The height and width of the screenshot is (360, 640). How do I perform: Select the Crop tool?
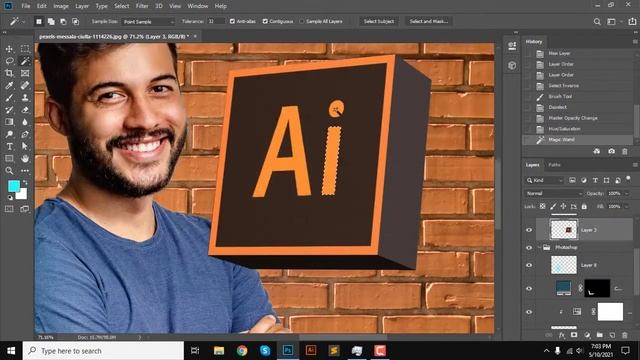9,73
